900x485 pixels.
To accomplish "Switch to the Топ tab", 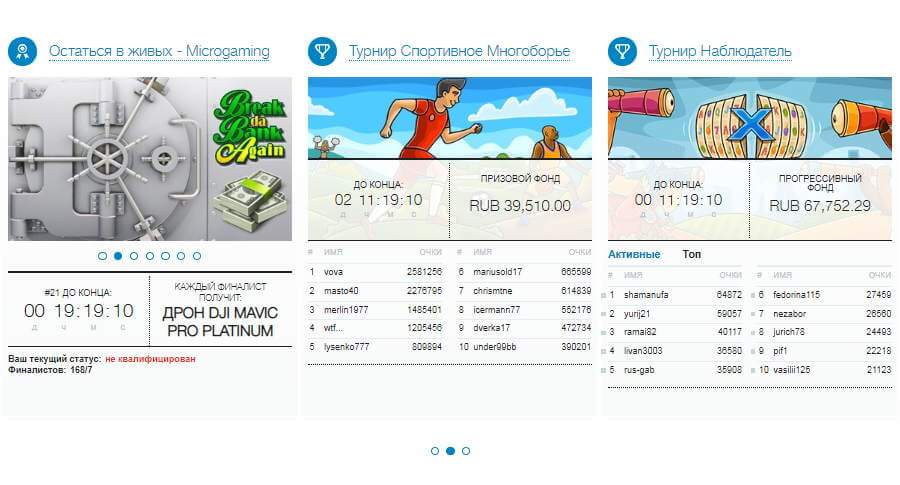I will click(x=692, y=255).
